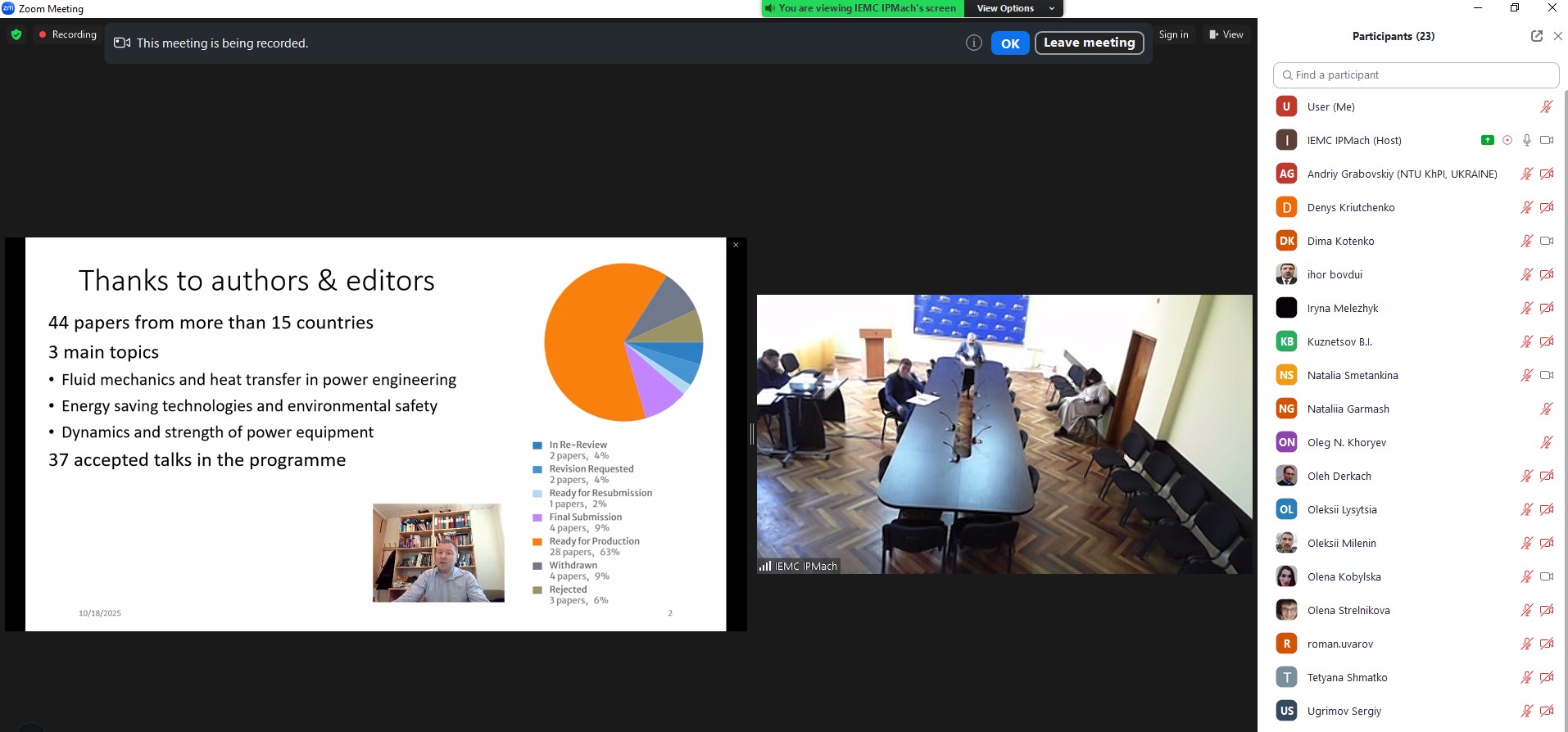This screenshot has width=1568, height=732.
Task: Open the View Options dropdown
Action: coord(1015,8)
